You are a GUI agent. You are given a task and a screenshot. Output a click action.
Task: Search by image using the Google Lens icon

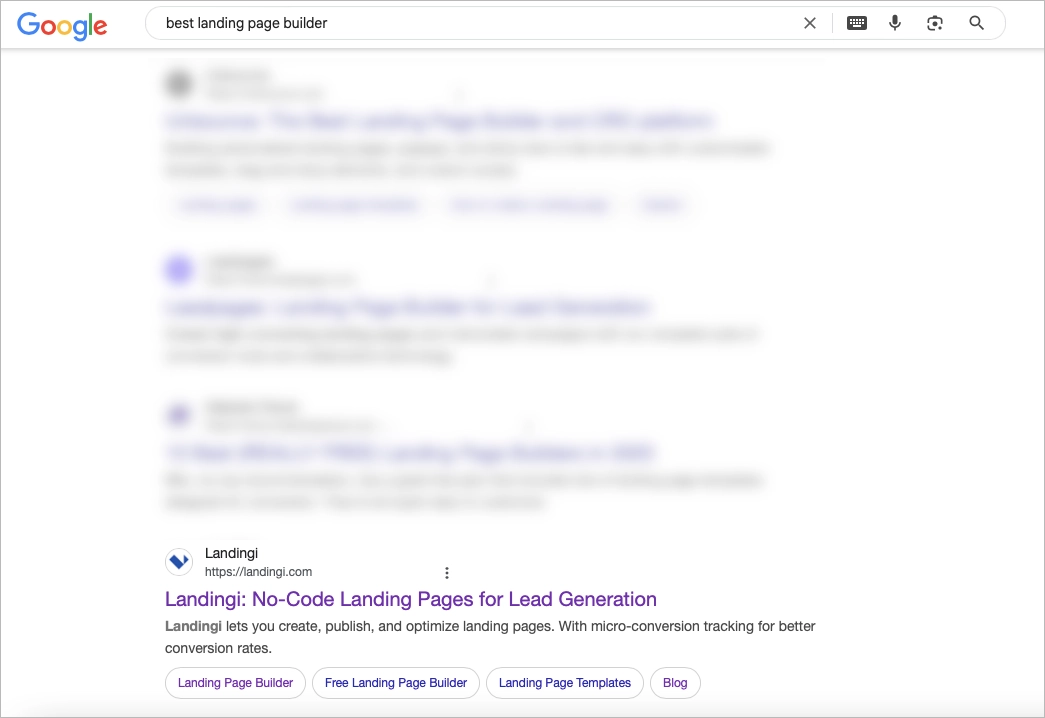click(934, 22)
